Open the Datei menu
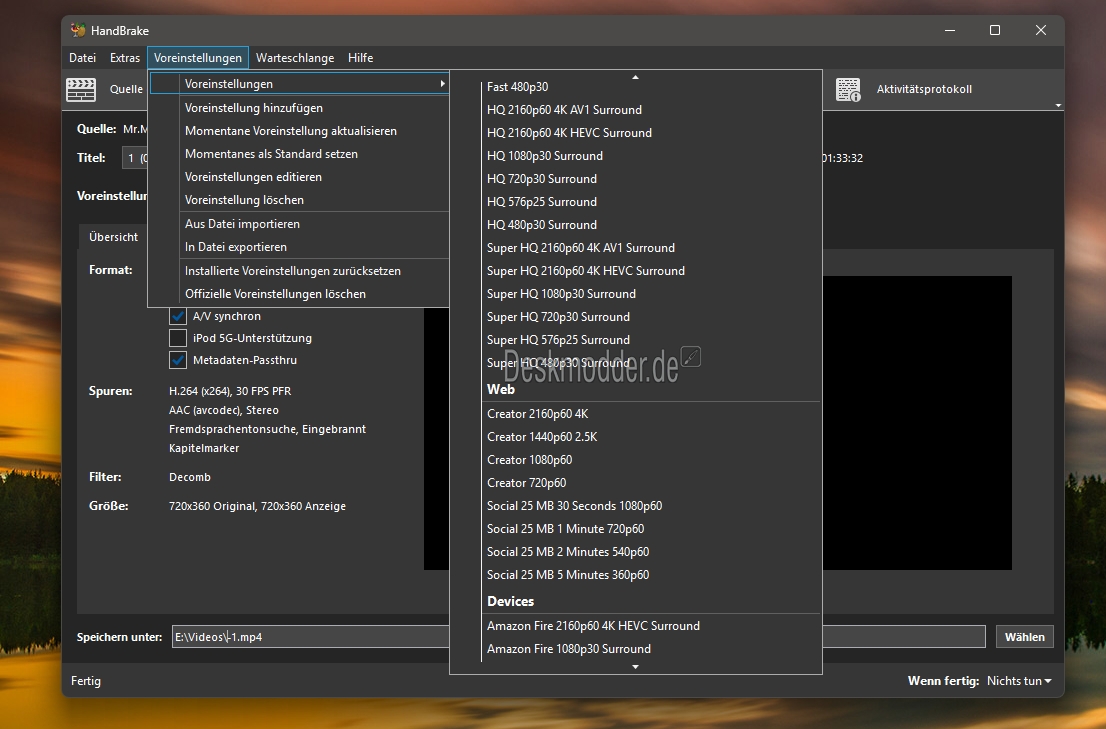 point(83,58)
